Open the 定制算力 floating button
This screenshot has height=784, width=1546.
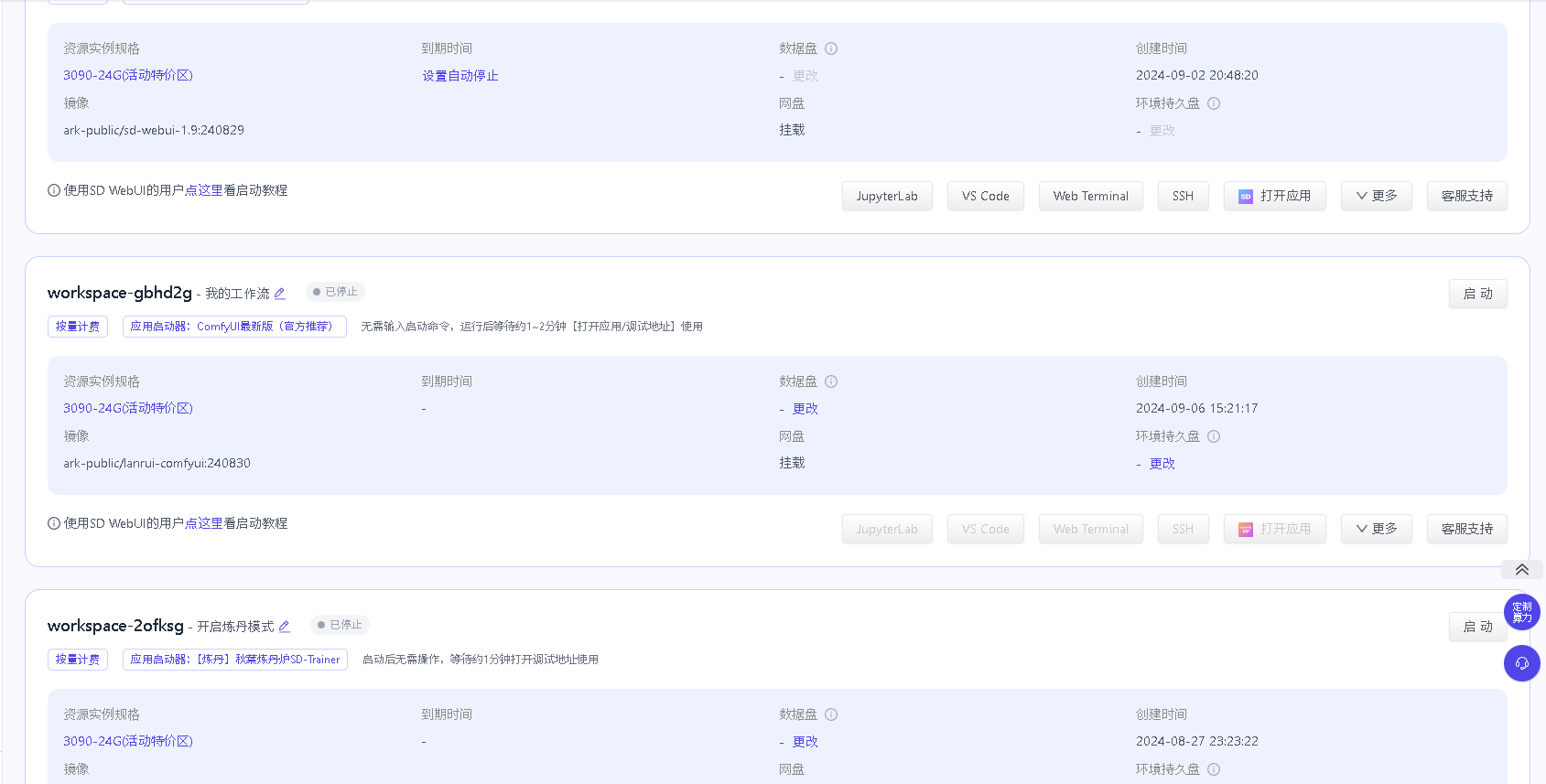click(1521, 612)
